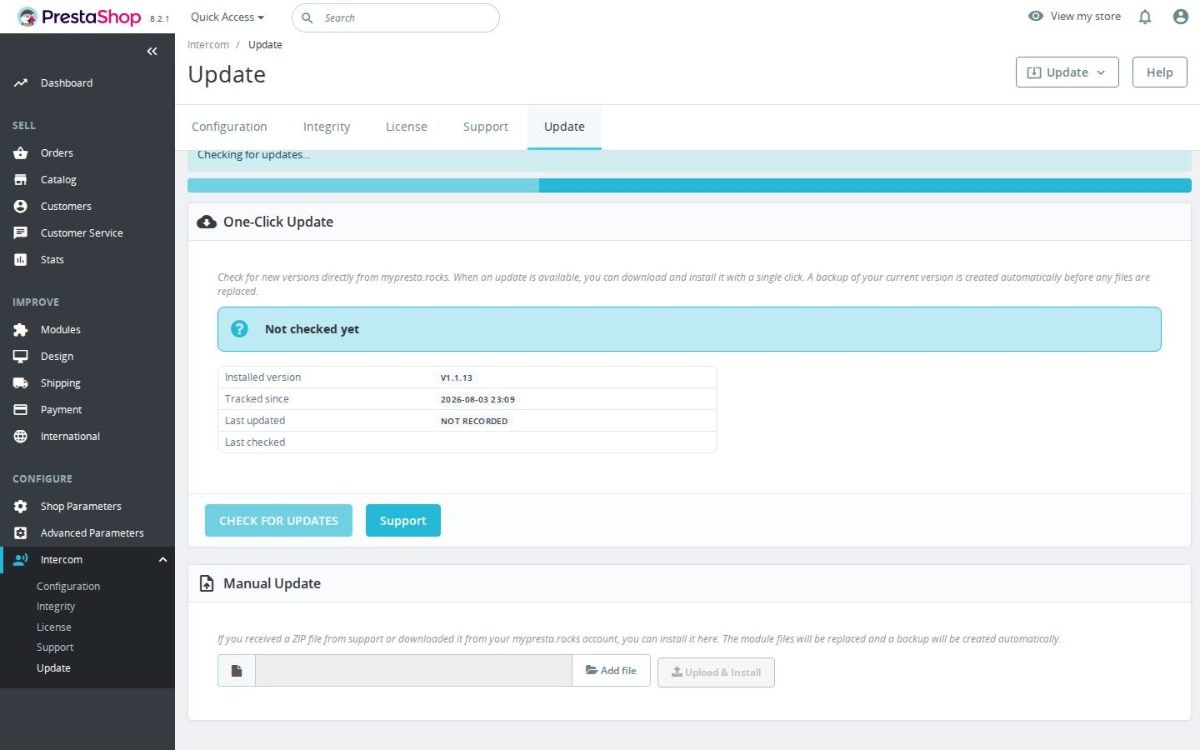
Task: Click the search magnifier icon
Action: click(307, 18)
